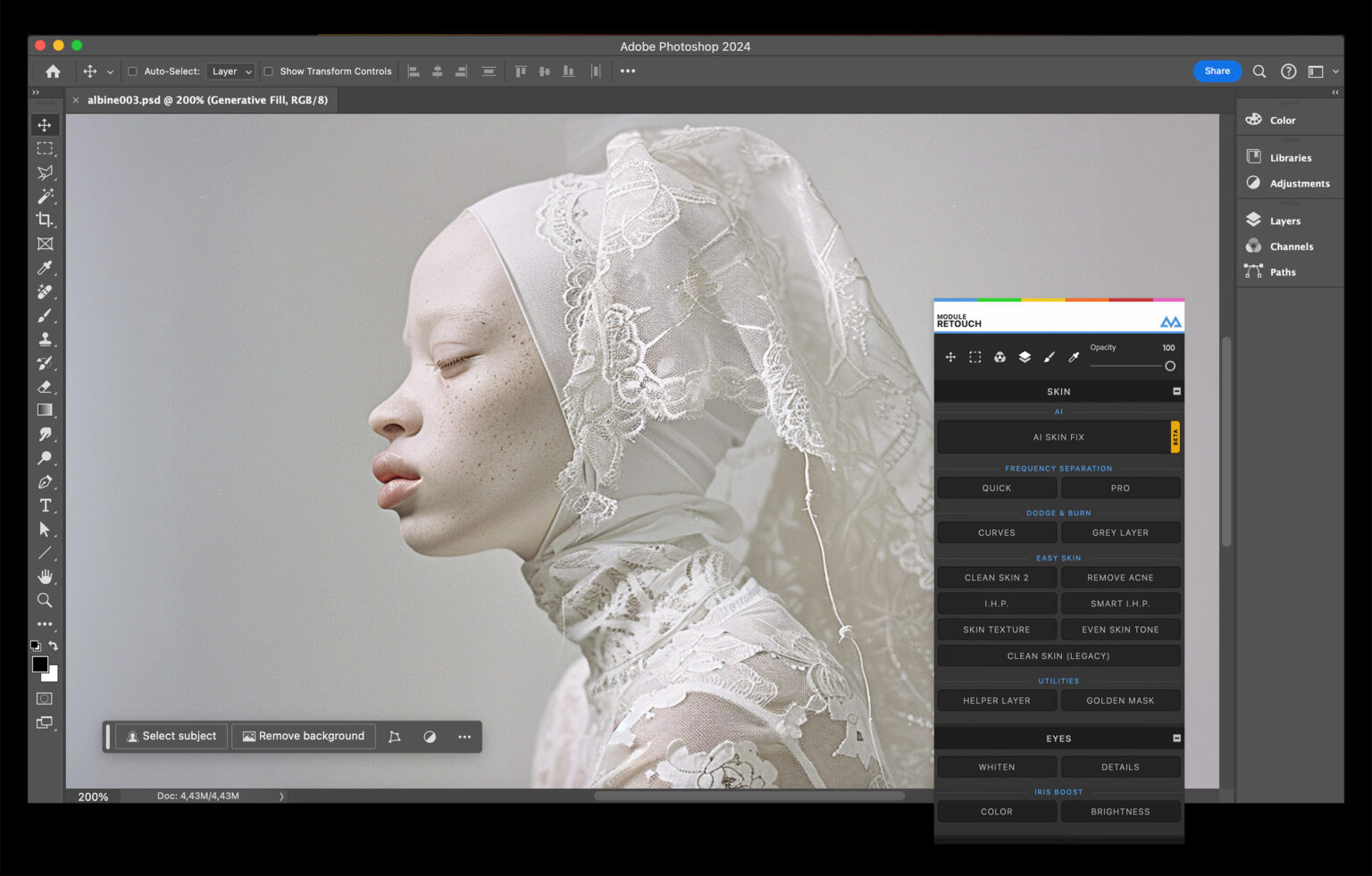
Task: Run AI Skin Fix on the image
Action: coord(1058,437)
